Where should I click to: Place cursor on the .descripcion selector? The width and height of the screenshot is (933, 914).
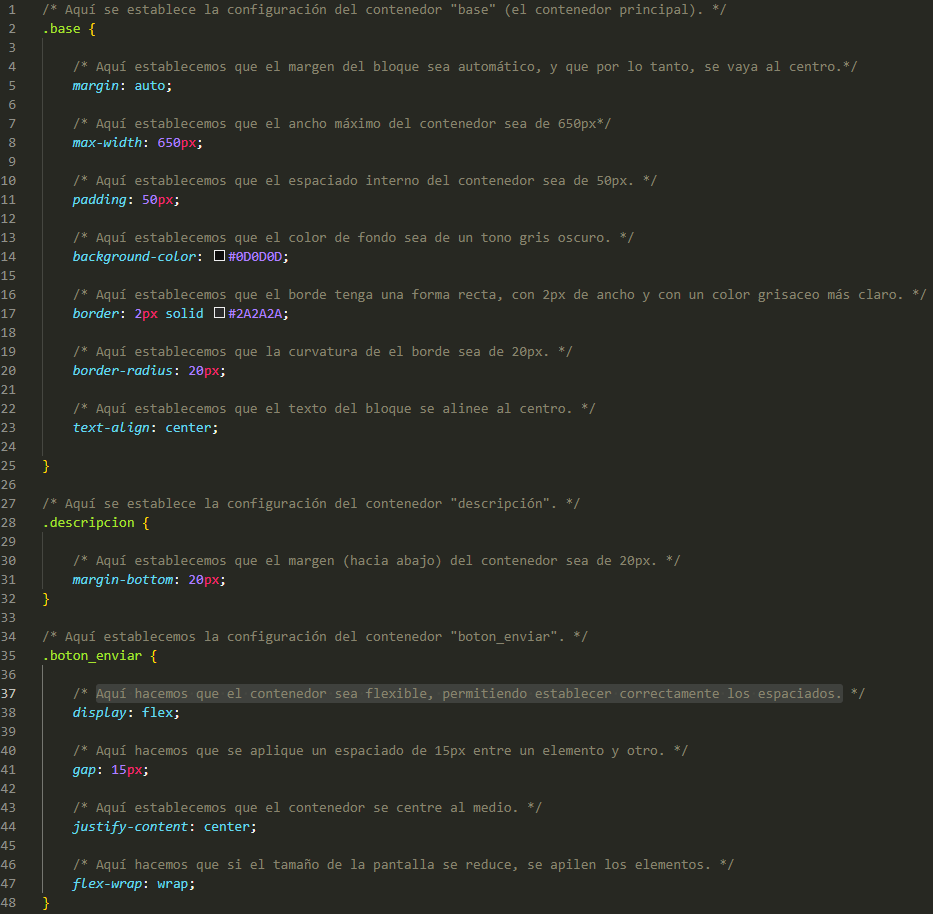coord(89,522)
